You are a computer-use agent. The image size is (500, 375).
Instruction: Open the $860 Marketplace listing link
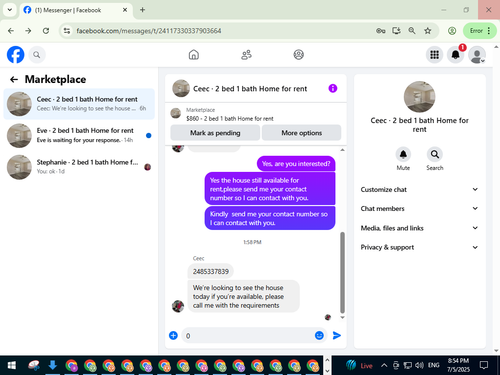[230, 118]
